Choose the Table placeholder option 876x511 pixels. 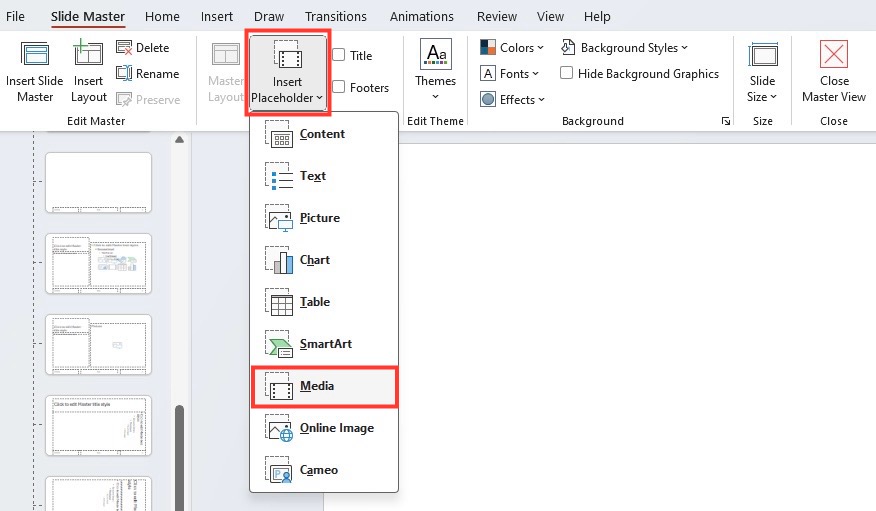coord(324,302)
